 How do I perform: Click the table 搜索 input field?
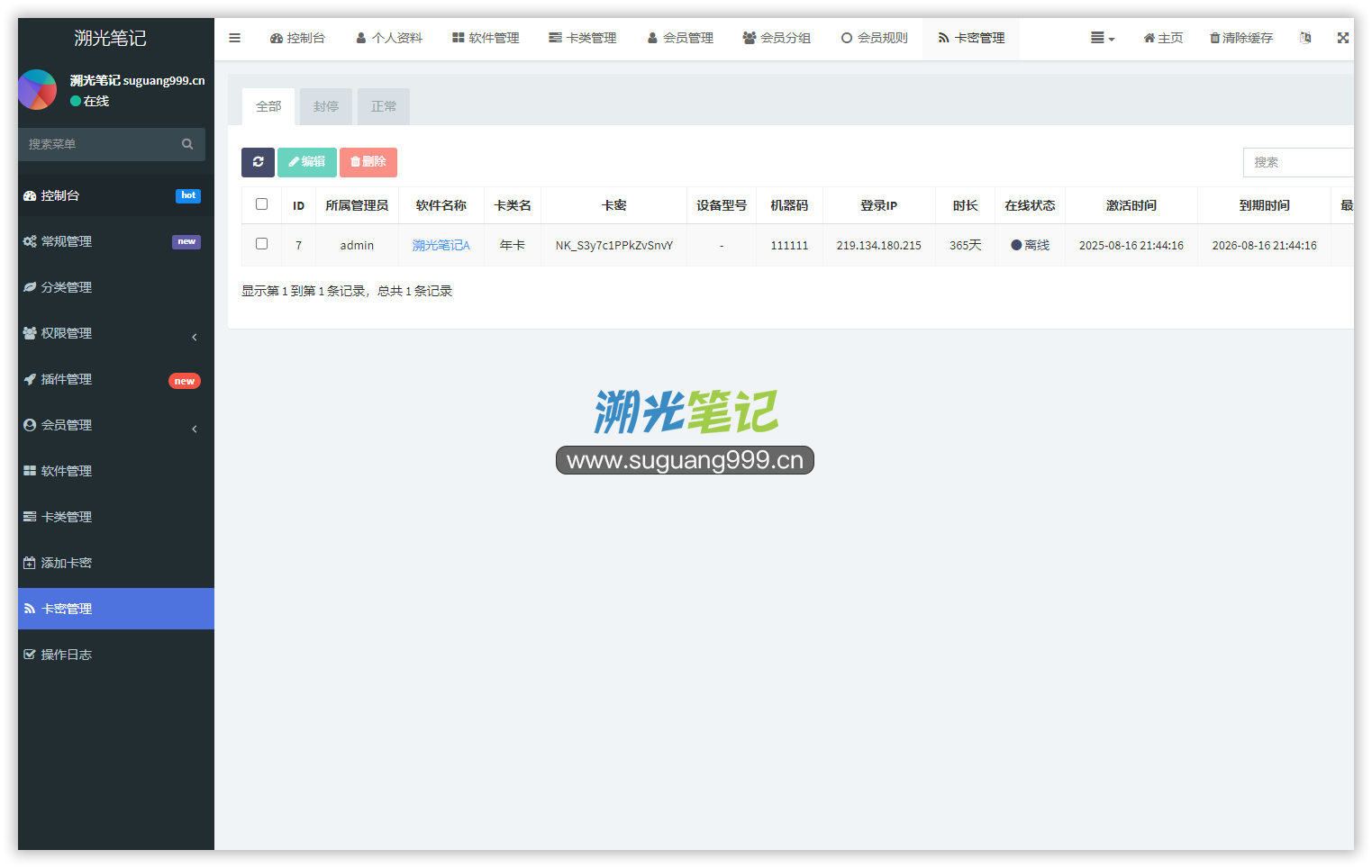coord(1298,162)
